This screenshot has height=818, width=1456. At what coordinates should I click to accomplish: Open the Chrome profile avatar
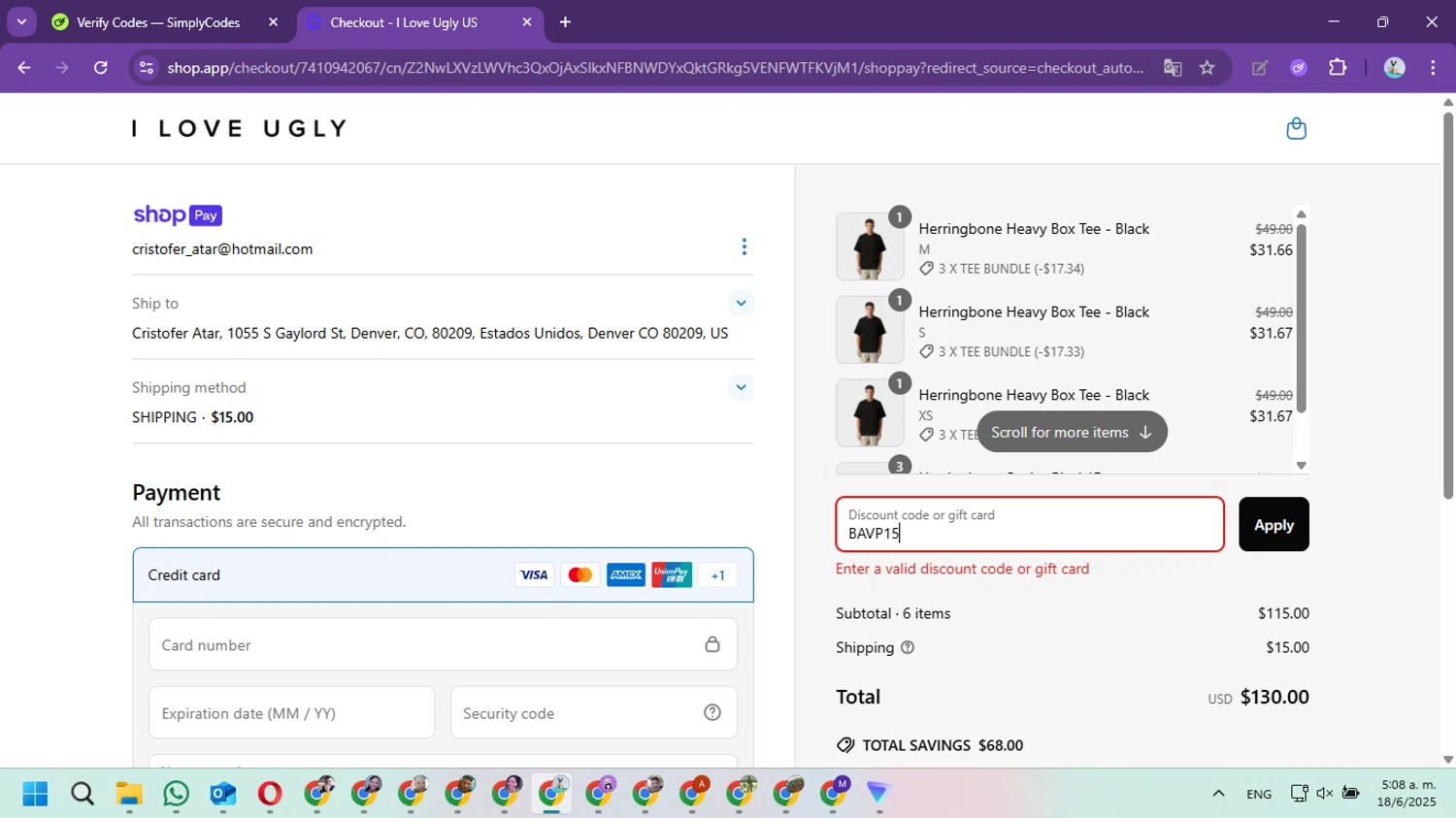[1394, 68]
